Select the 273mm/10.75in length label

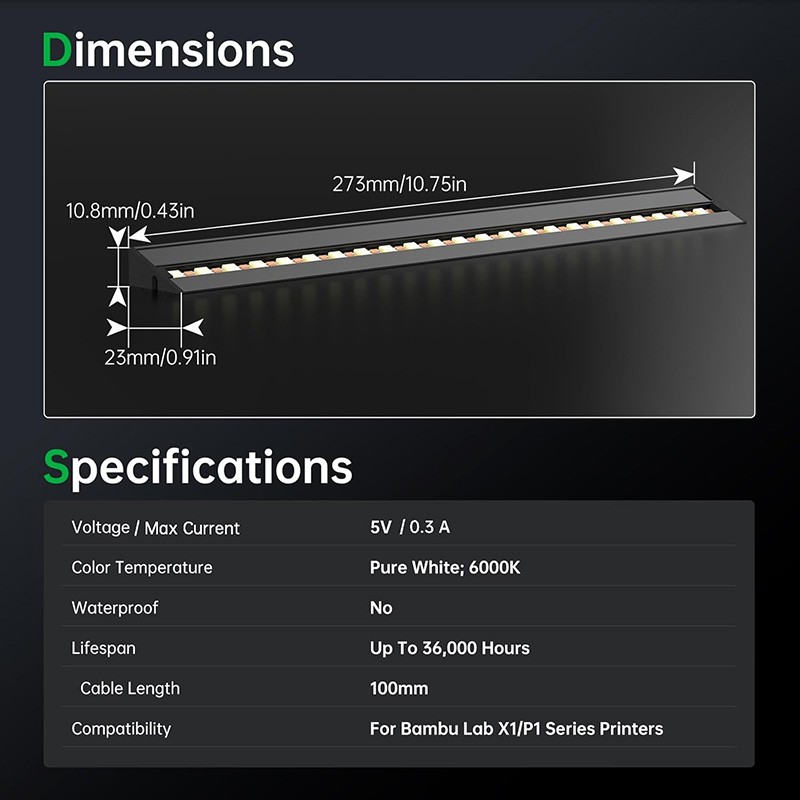(400, 184)
